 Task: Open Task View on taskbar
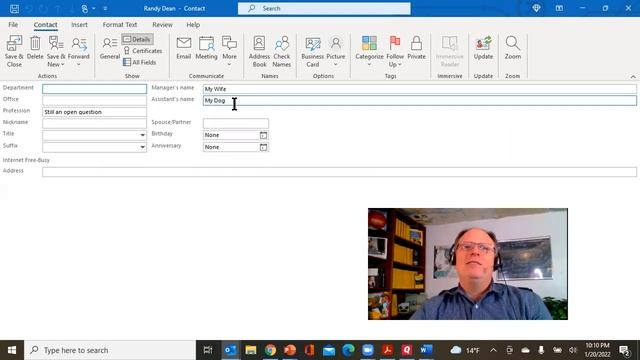click(208, 350)
